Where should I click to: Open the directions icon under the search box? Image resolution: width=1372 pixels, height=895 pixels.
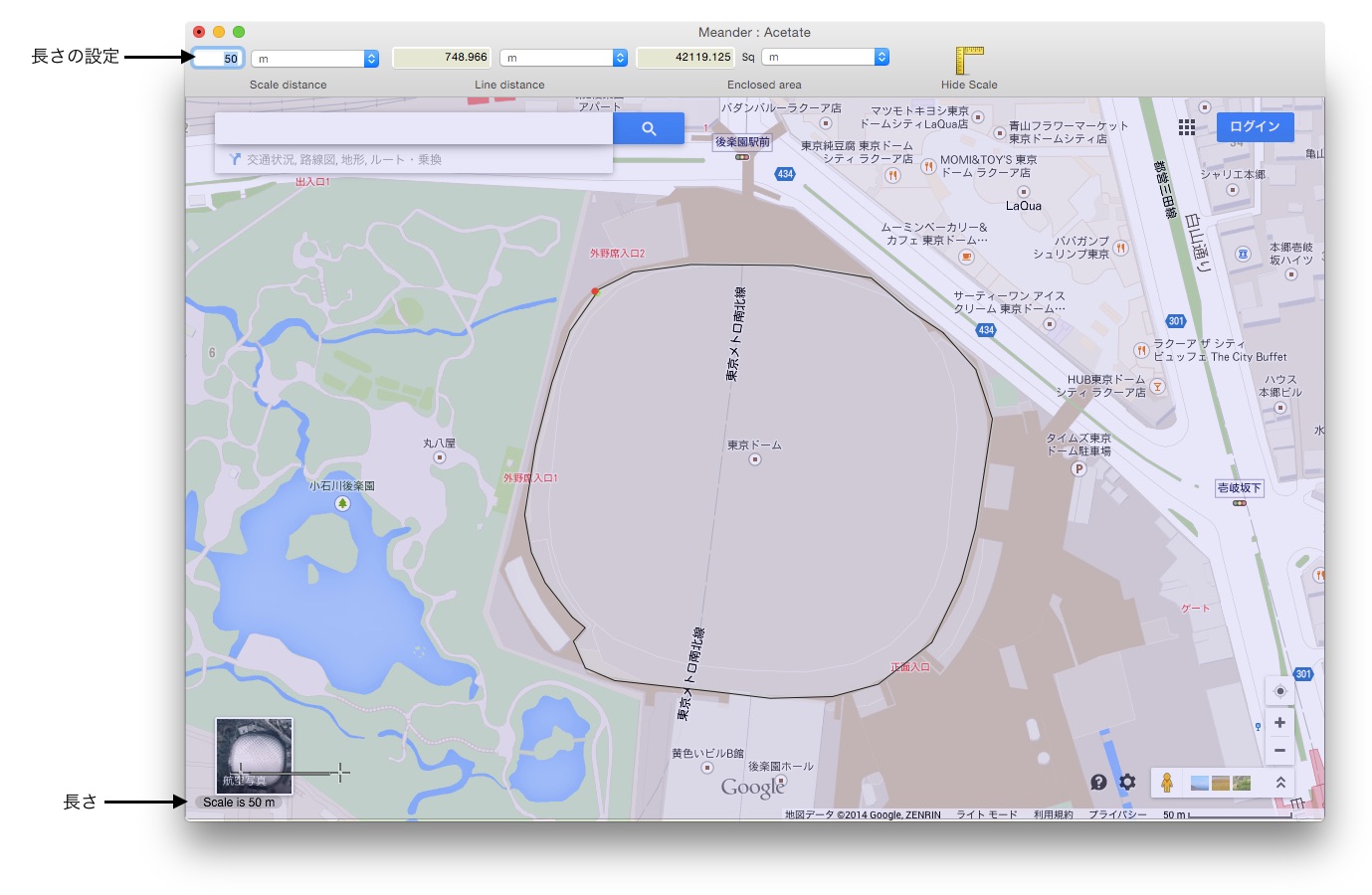tap(235, 159)
